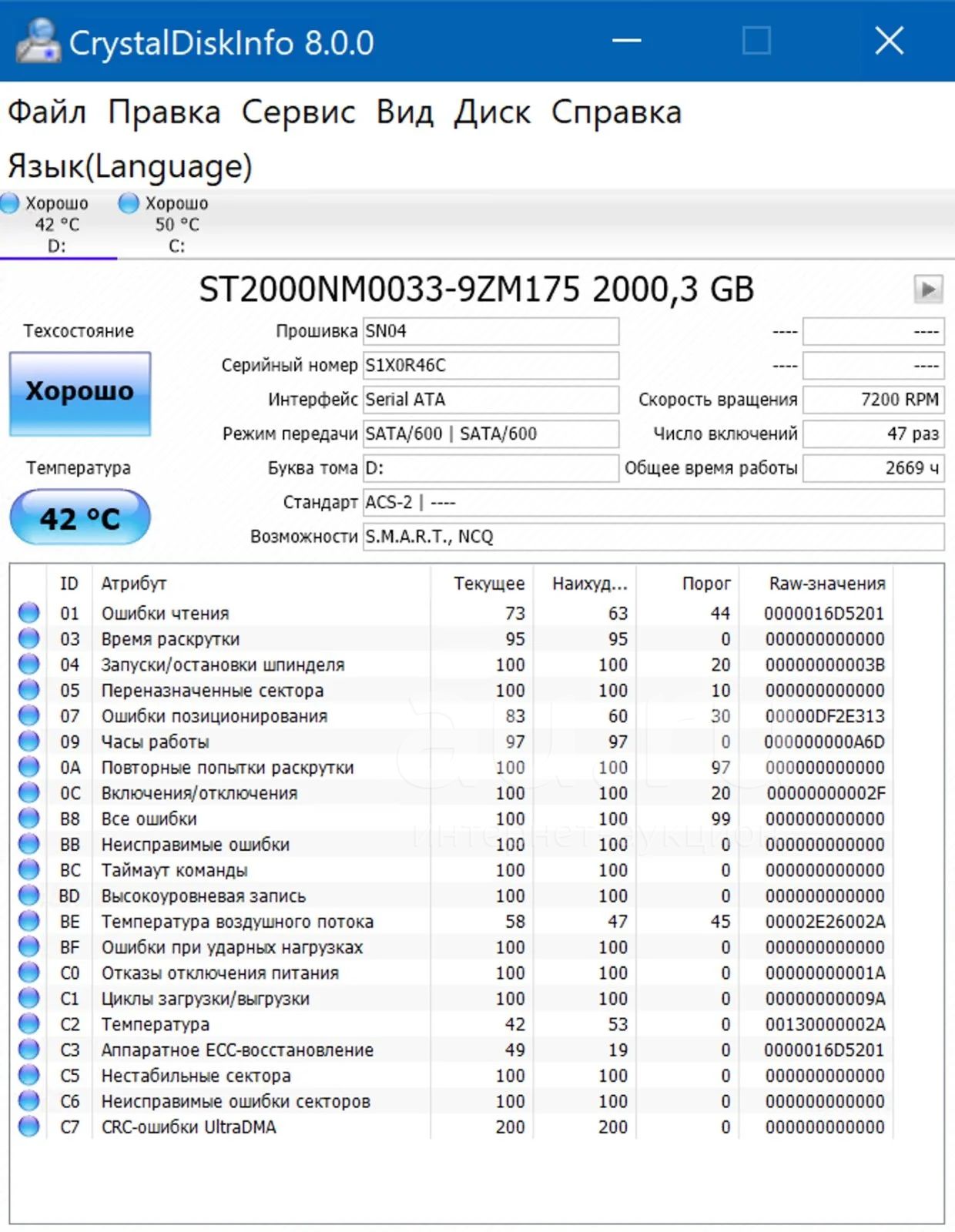The height and width of the screenshot is (1232, 955).
Task: Click status orb for Неисправимые ошибки секторов row
Action: (29, 1100)
